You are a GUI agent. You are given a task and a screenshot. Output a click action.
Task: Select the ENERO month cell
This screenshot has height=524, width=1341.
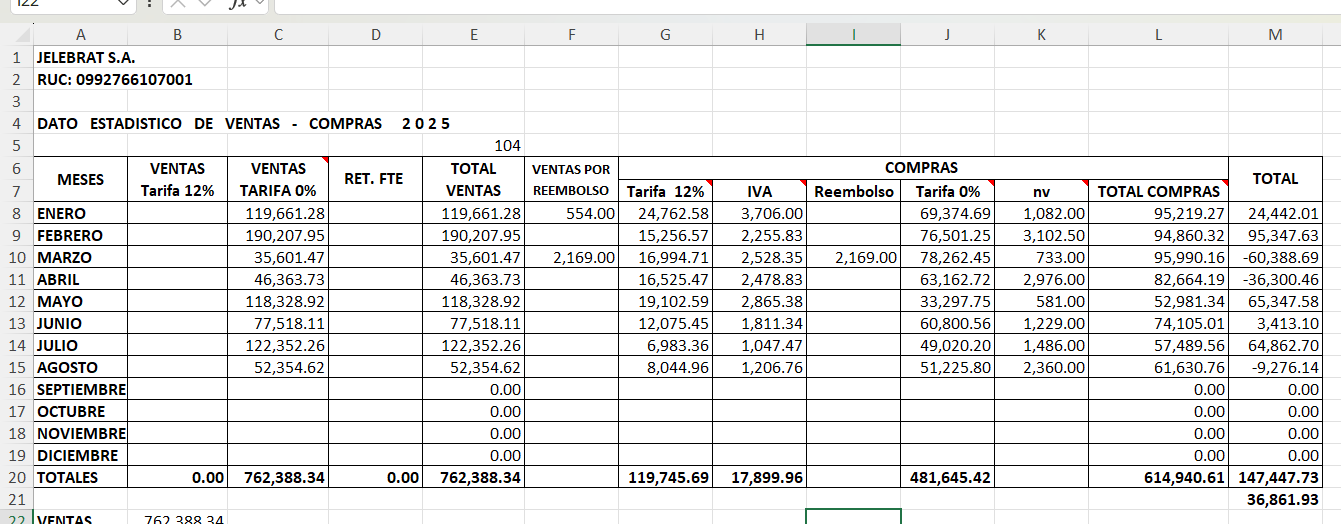80,213
